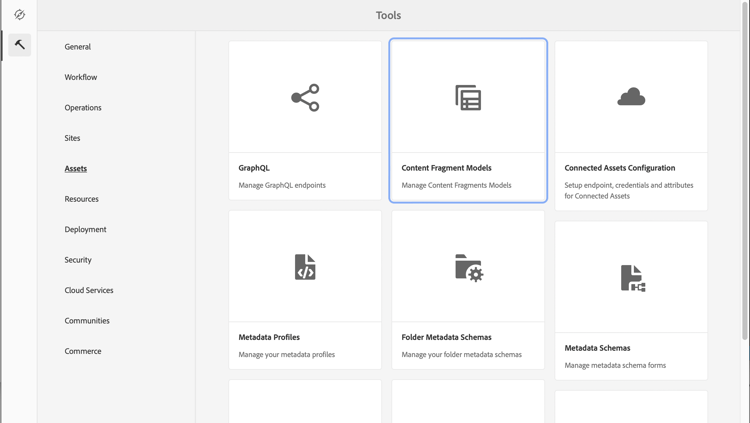Select the Assets category

tap(76, 168)
